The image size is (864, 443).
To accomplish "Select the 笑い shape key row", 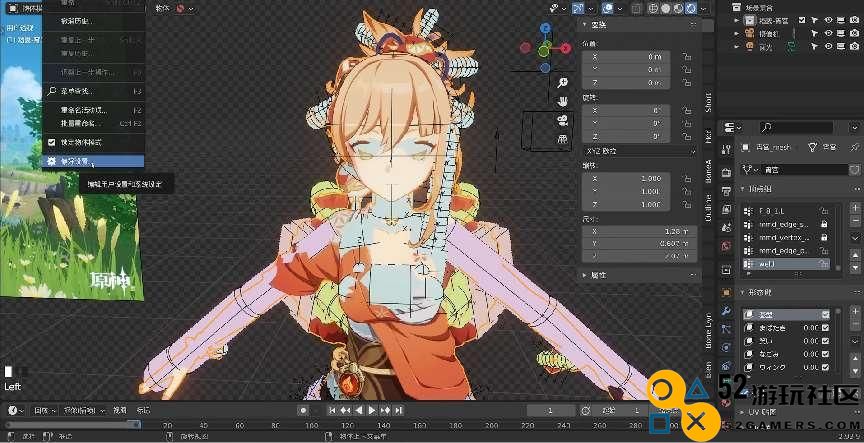I will pyautogui.click(x=786, y=341).
